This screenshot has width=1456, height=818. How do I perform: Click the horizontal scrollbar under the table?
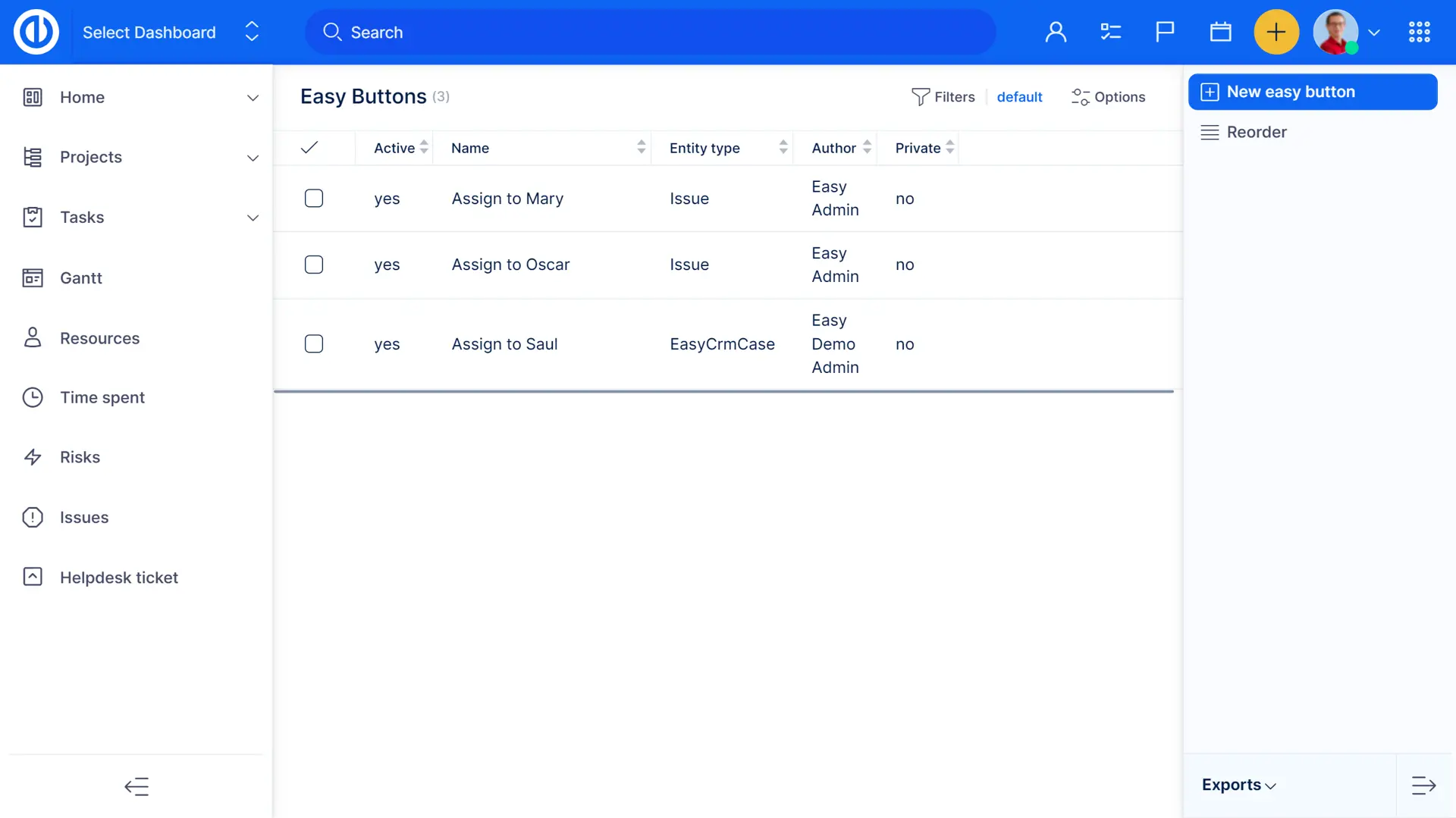[x=723, y=391]
